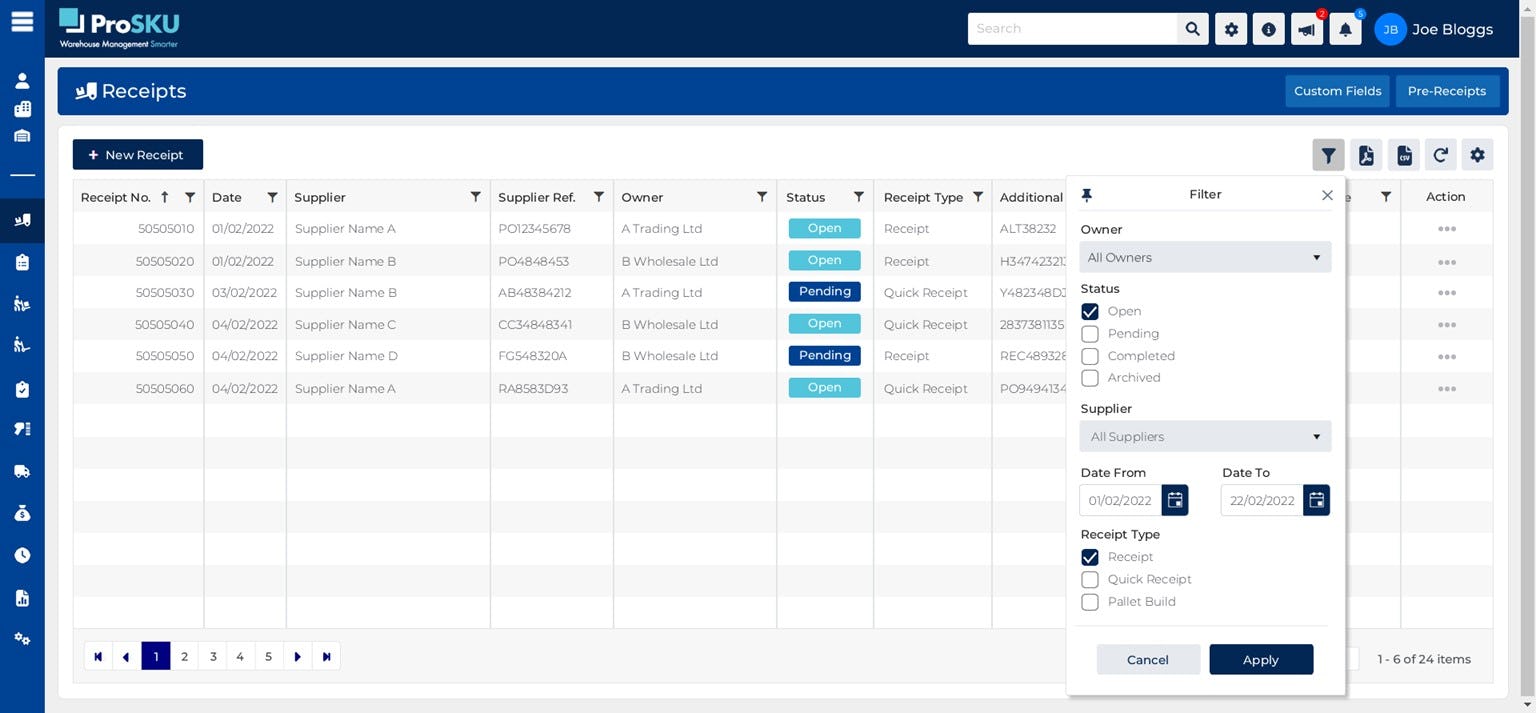This screenshot has height=713, width=1536.
Task: Create a New Receipt
Action: (x=137, y=154)
